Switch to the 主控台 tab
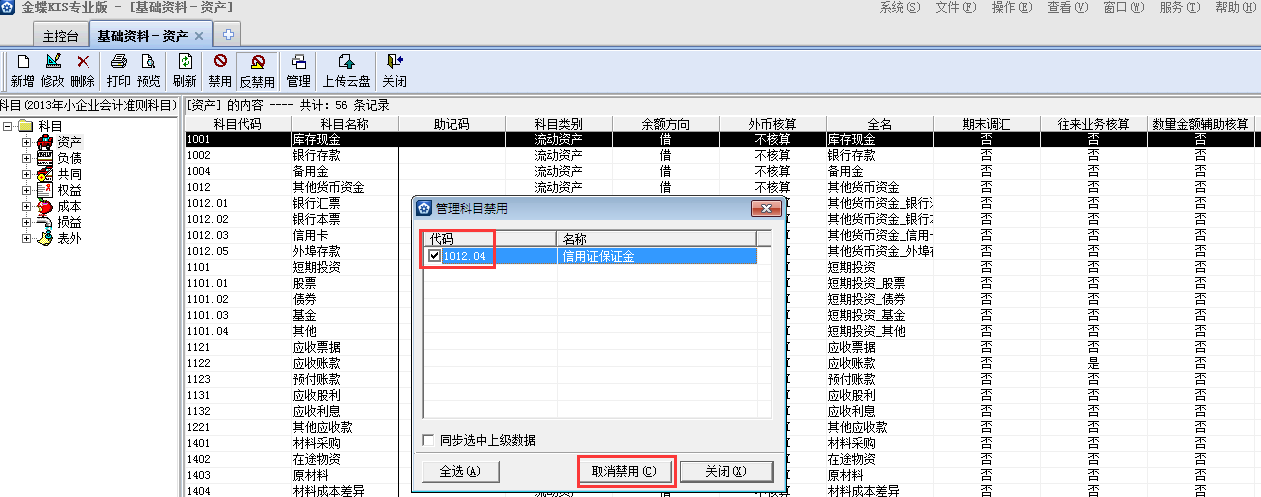The image size is (1261, 497). [x=60, y=36]
